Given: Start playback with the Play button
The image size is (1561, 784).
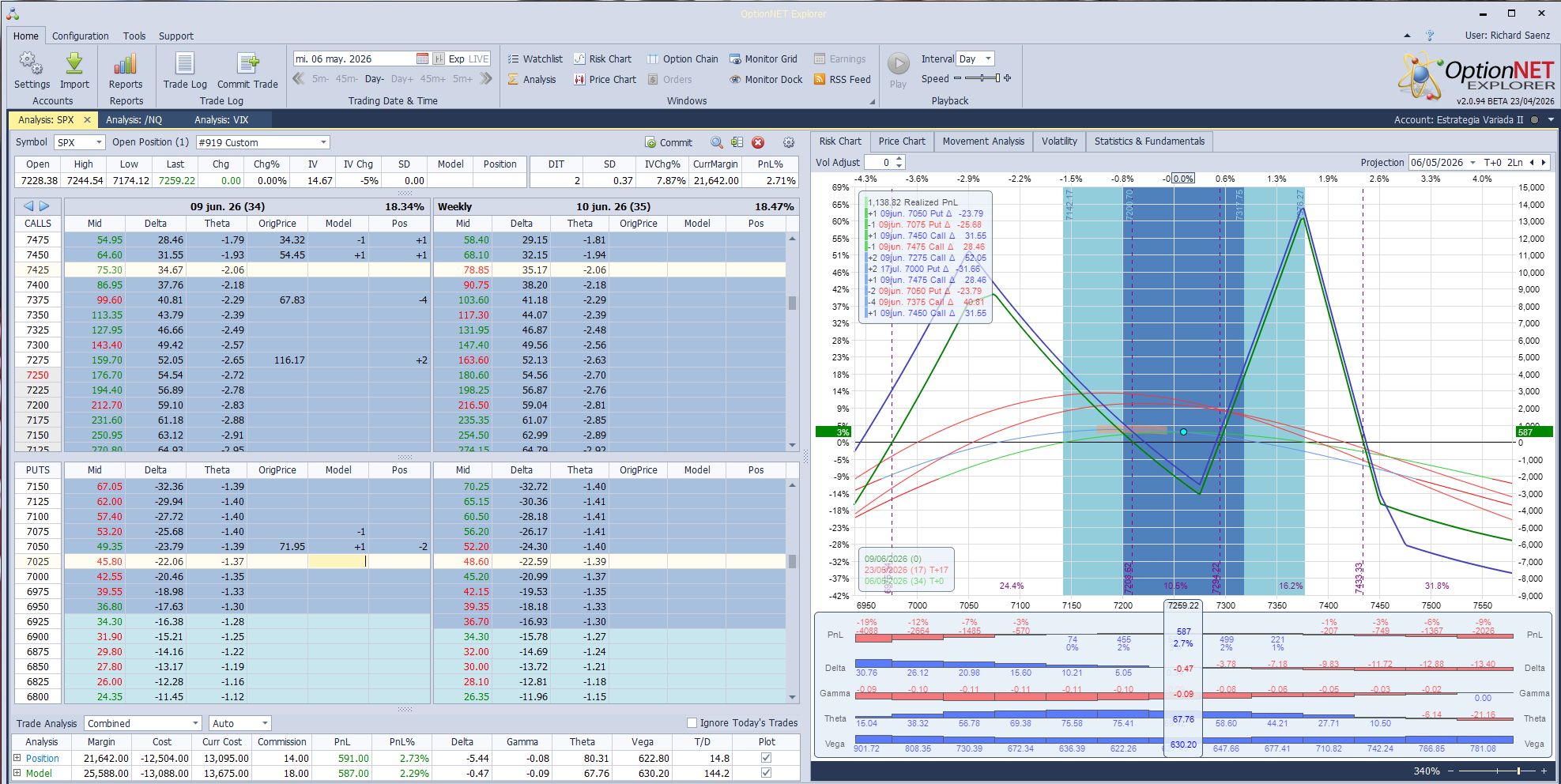Looking at the screenshot, I should pos(899,70).
